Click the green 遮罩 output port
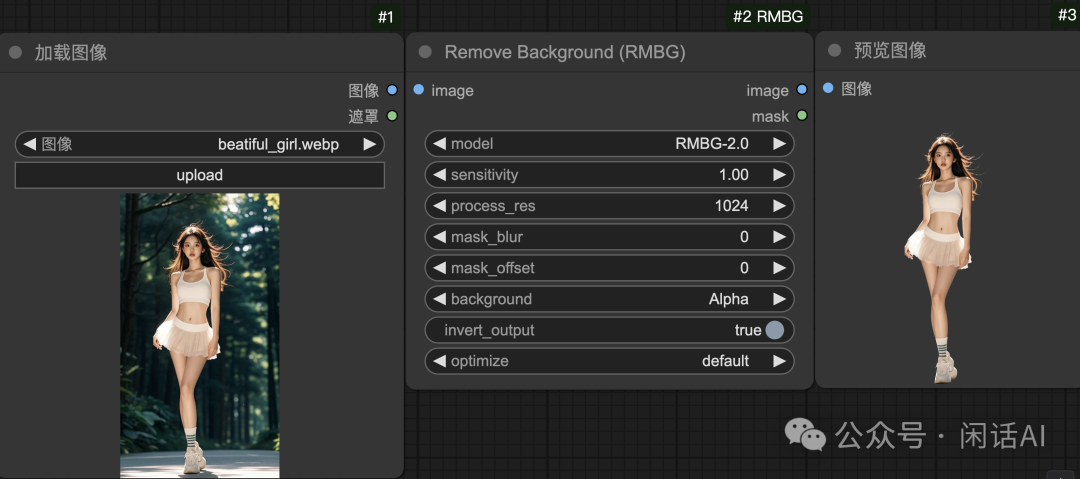 tap(392, 116)
